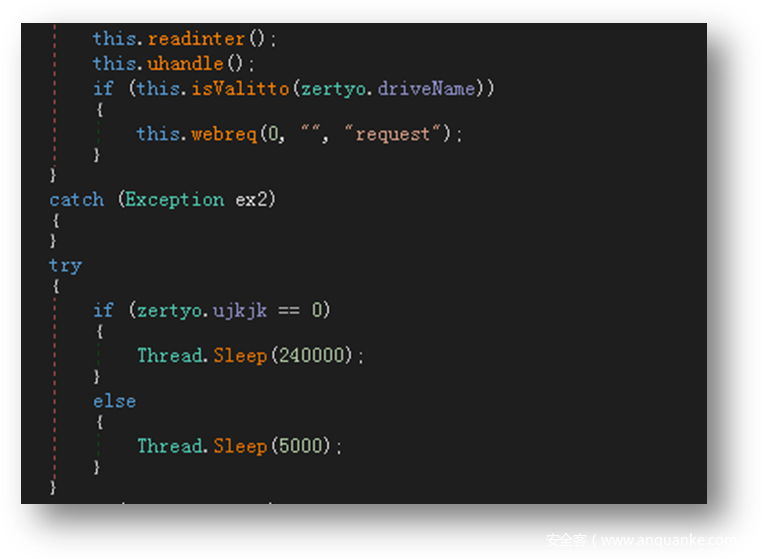Click the catch keyword
This screenshot has width=762, height=559.
tap(77, 200)
